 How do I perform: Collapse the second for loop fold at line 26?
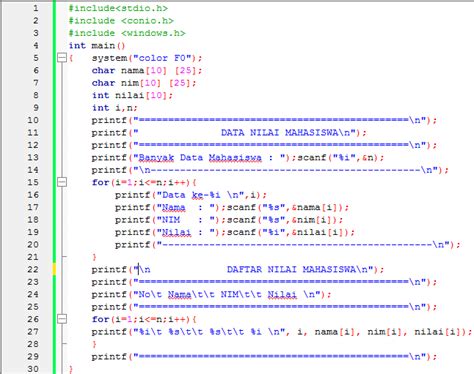coord(62,319)
